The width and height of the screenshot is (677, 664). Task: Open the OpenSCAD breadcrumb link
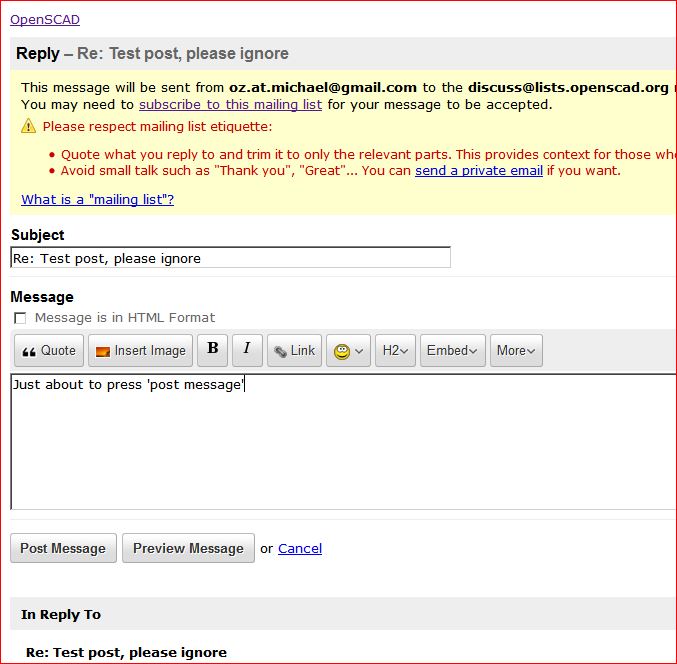(x=45, y=19)
